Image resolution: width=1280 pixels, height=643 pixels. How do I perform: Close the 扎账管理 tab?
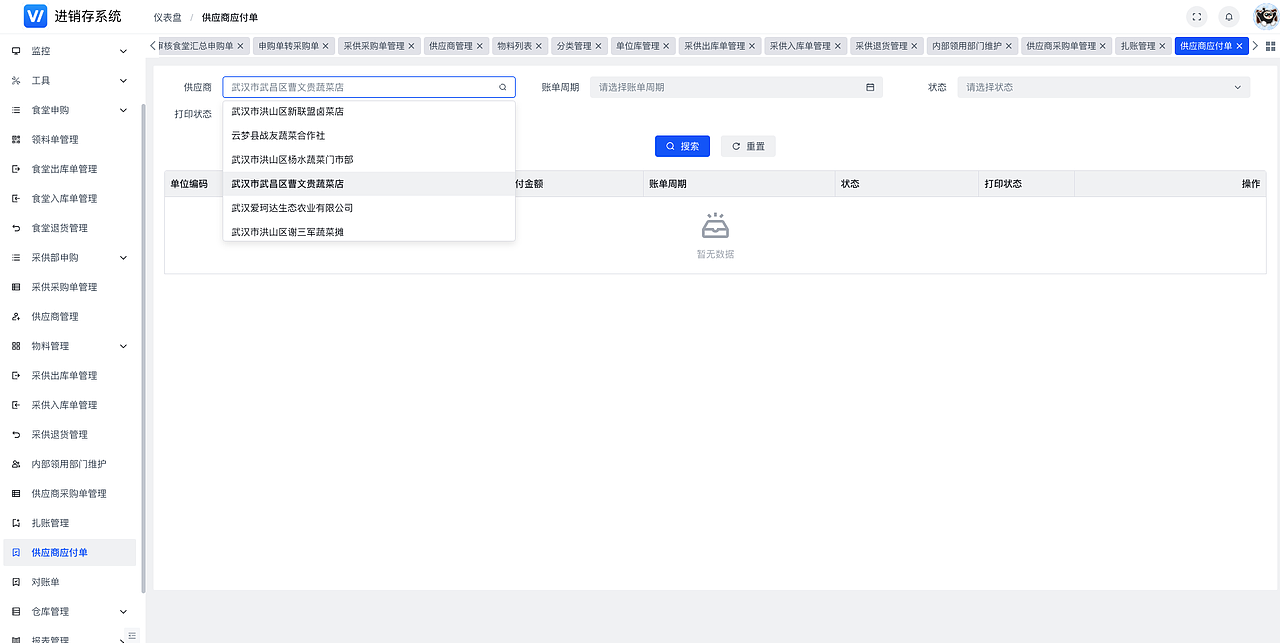tap(1163, 46)
